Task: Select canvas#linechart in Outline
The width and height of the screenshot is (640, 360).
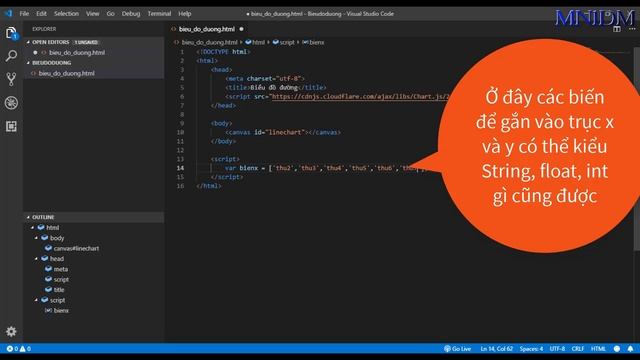Action: pos(76,248)
